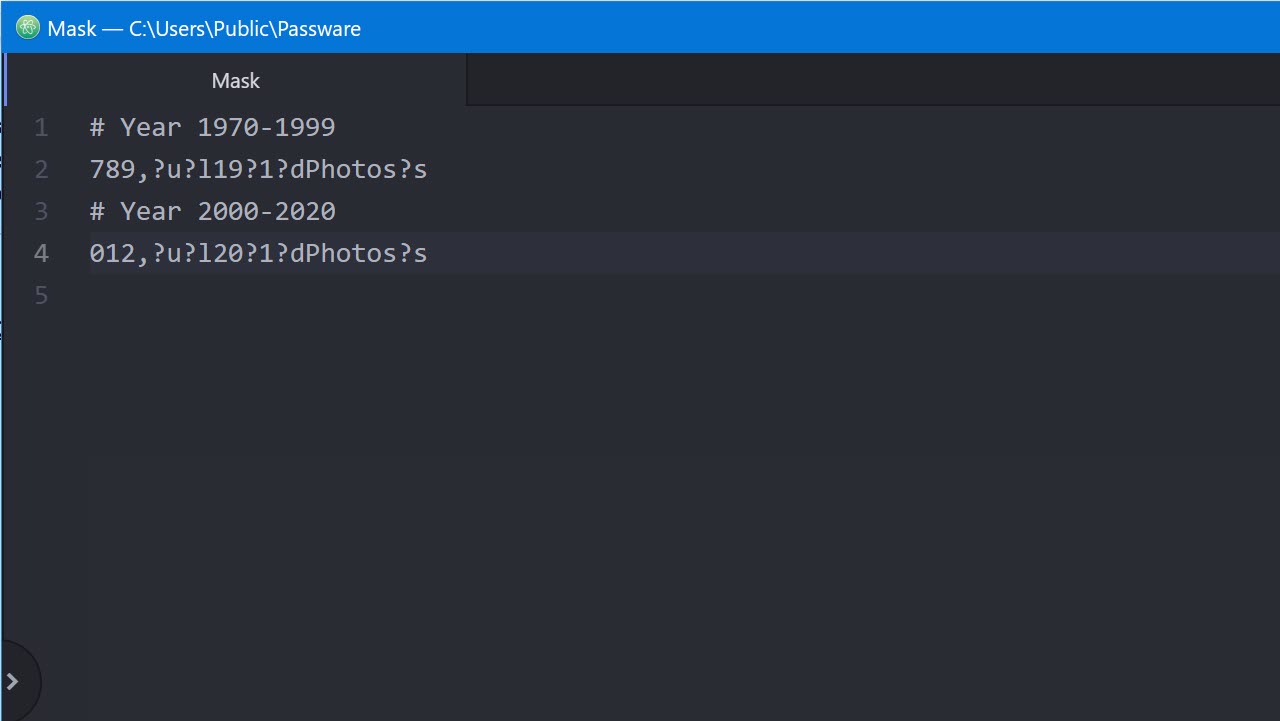Click the Mask title text in the title bar
Screen dimensions: 1280x721
point(74,28)
